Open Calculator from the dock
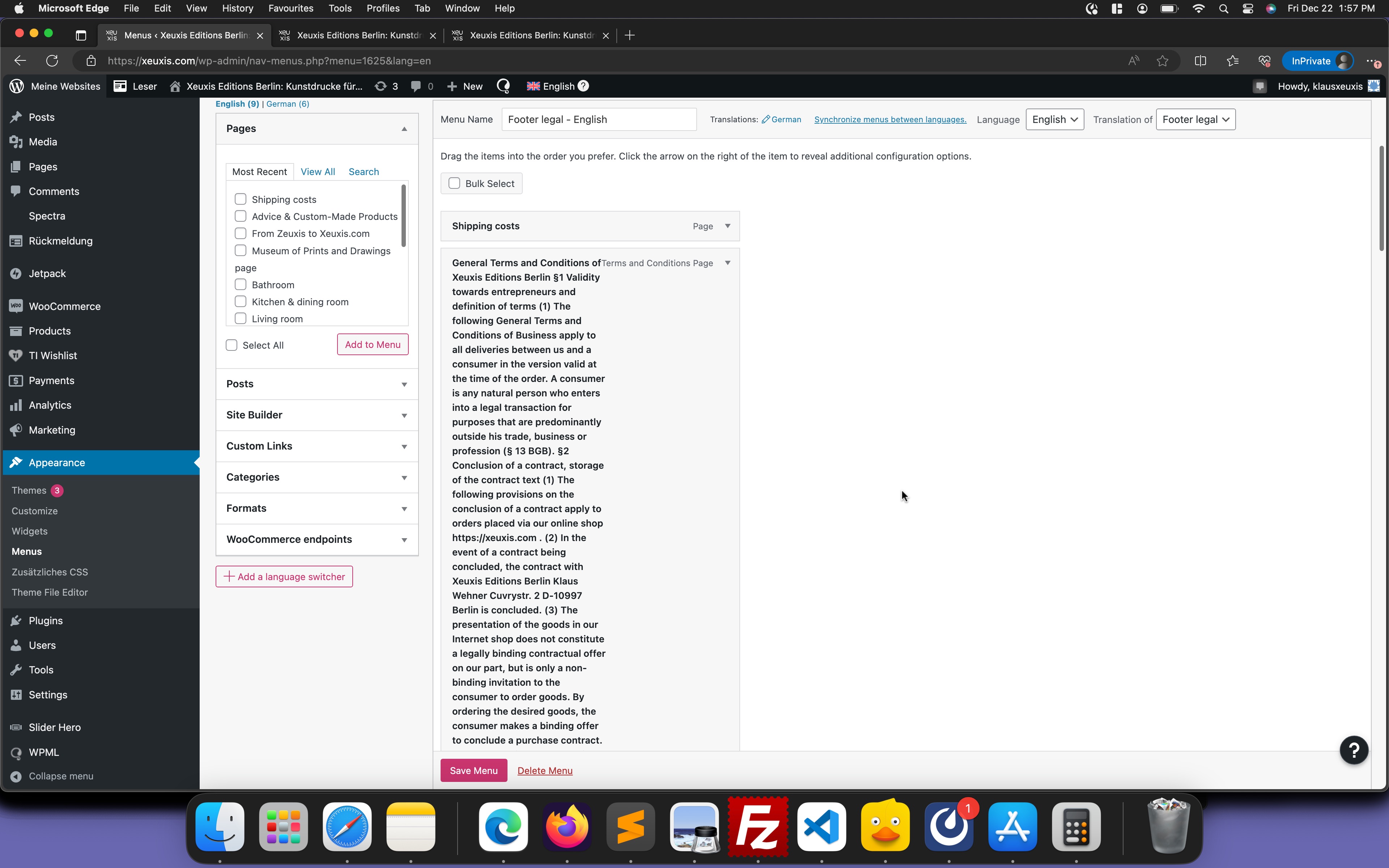1389x868 pixels. pyautogui.click(x=1076, y=827)
